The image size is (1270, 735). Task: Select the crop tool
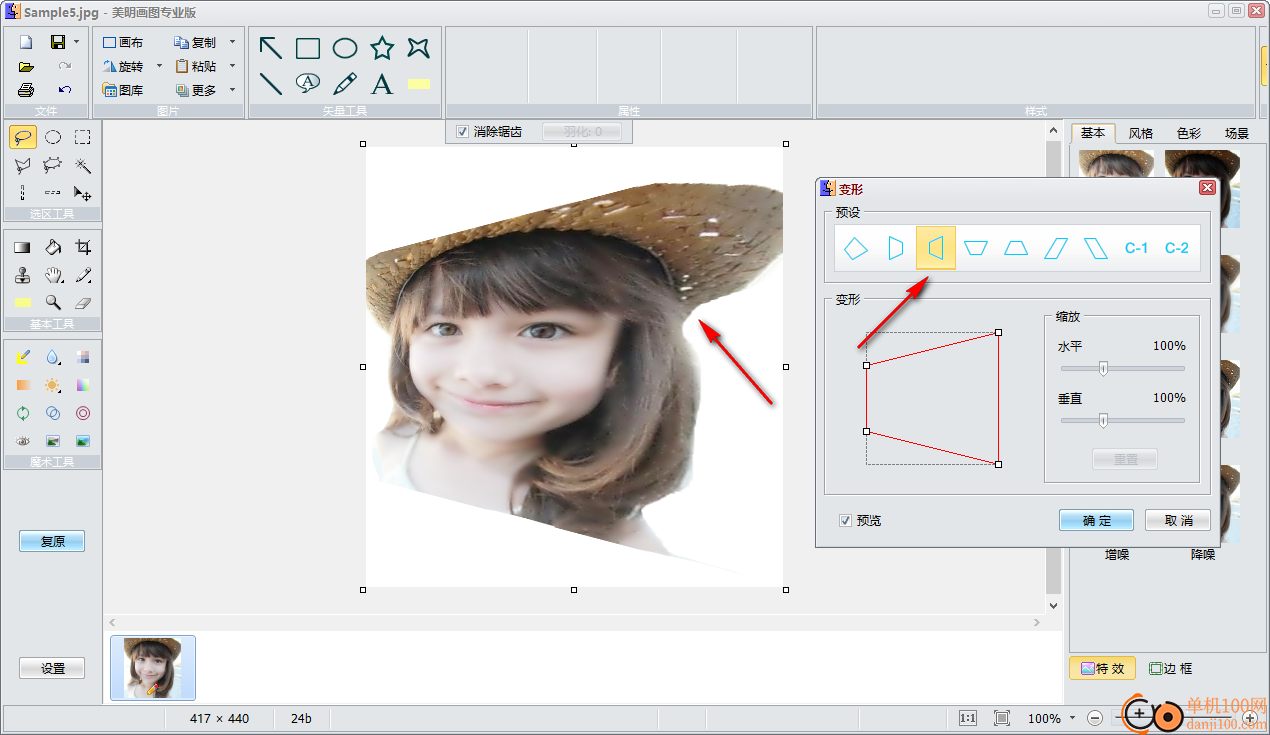pyautogui.click(x=83, y=247)
